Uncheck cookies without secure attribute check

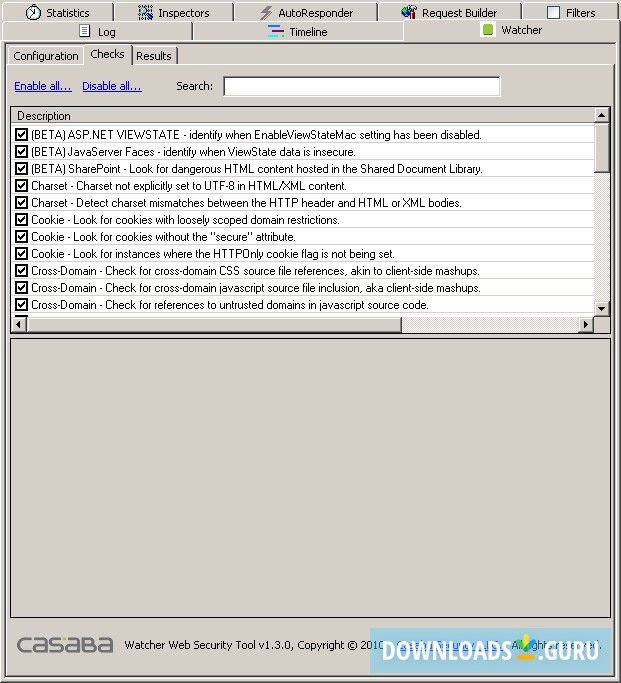coord(21,237)
